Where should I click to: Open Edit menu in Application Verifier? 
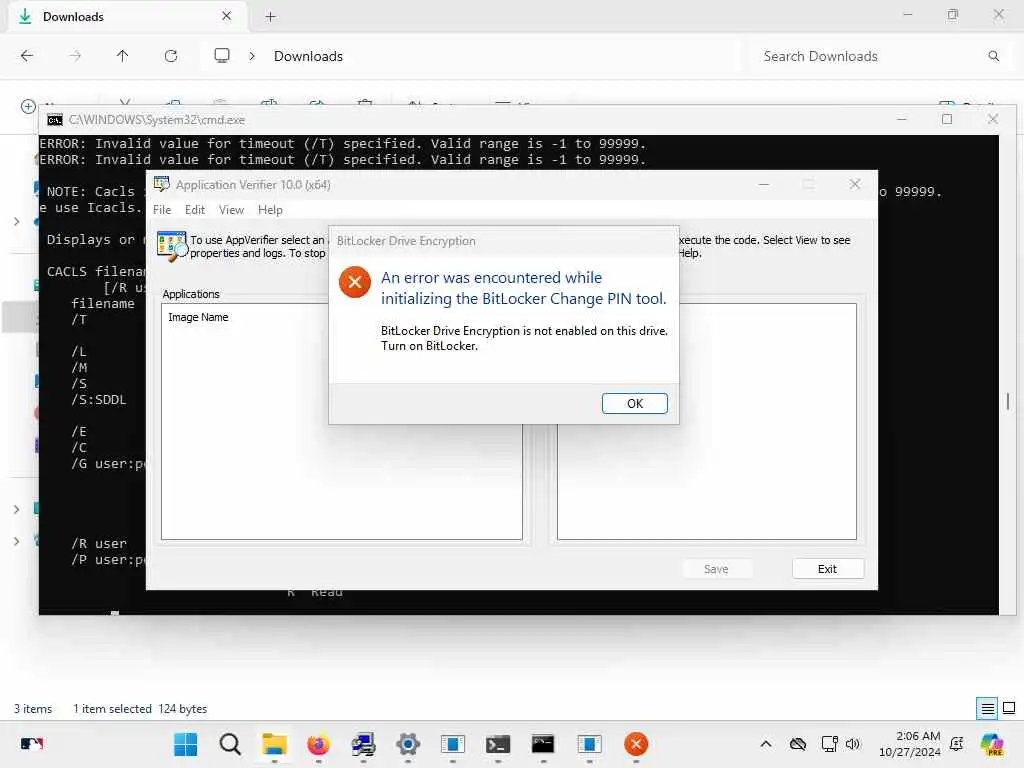(195, 210)
